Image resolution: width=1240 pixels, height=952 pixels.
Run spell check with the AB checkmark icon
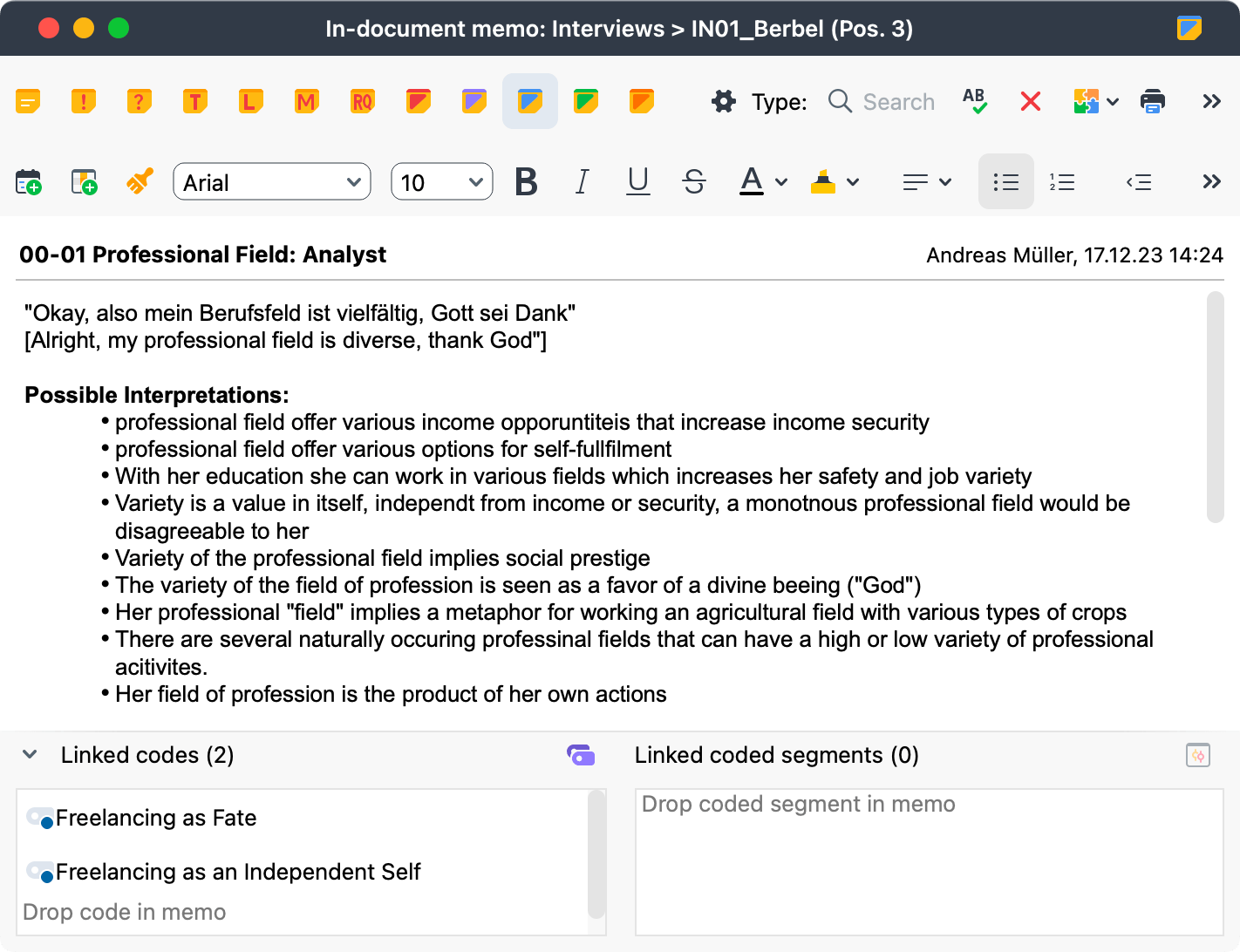tap(975, 101)
